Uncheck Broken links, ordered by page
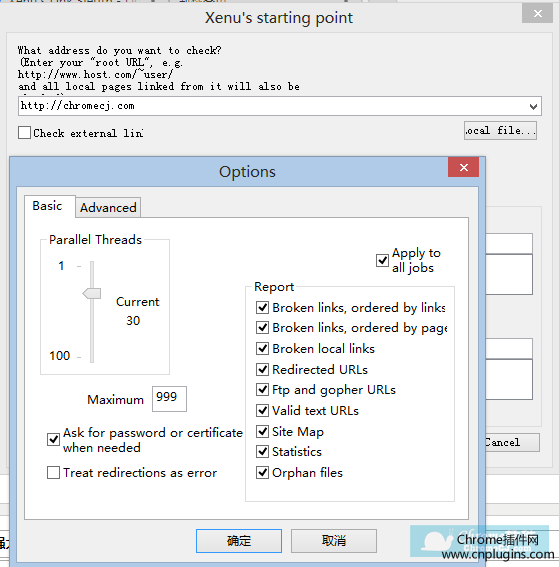Image resolution: width=559 pixels, height=567 pixels. [x=263, y=328]
